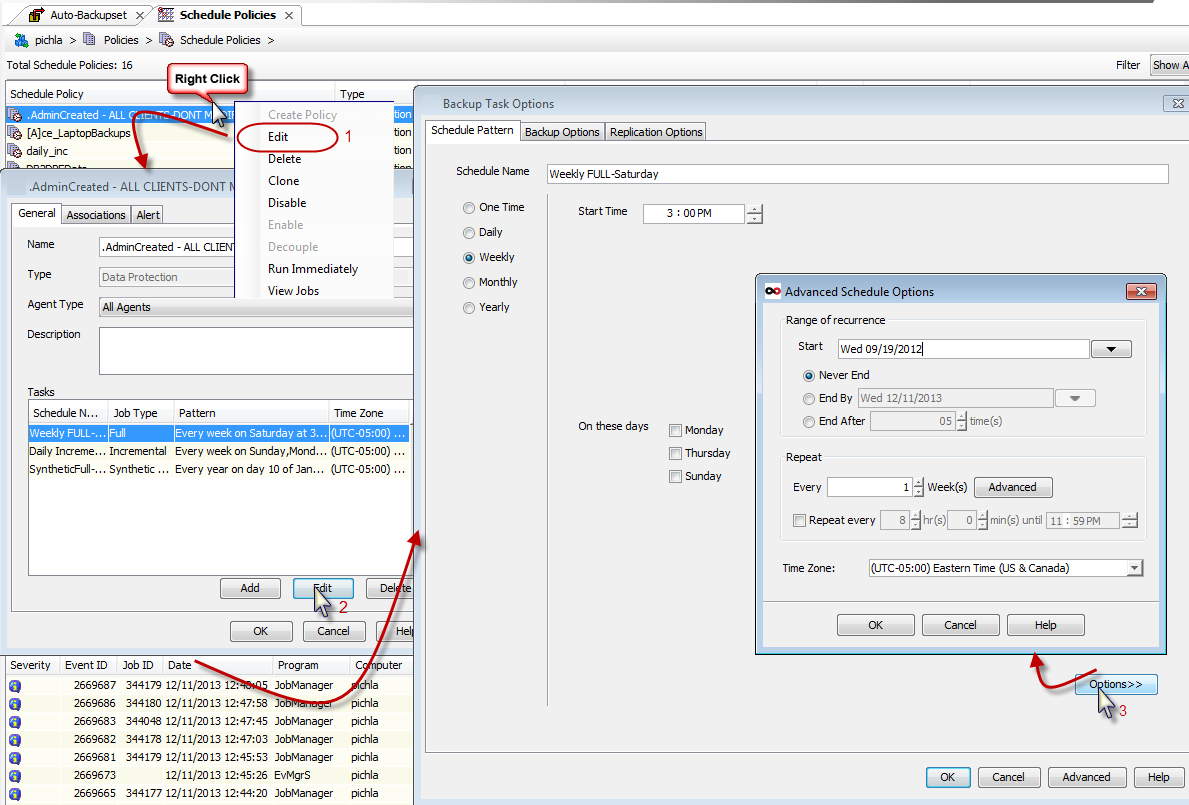Click the Auto-Backupset tab icon
Image resolution: width=1189 pixels, height=805 pixels.
(x=36, y=14)
